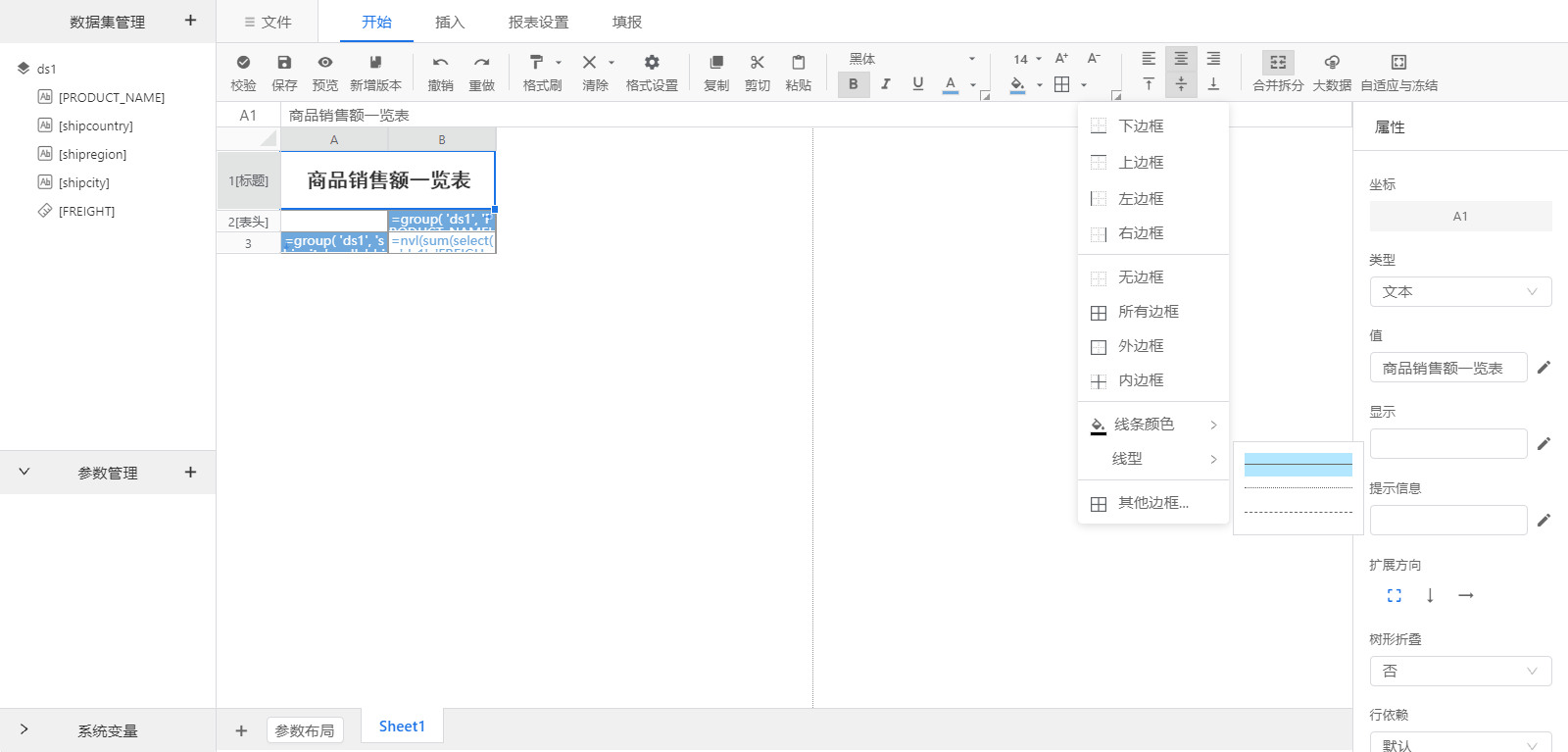This screenshot has height=752, width=1568.
Task: Add a new sheet with plus button
Action: [241, 730]
